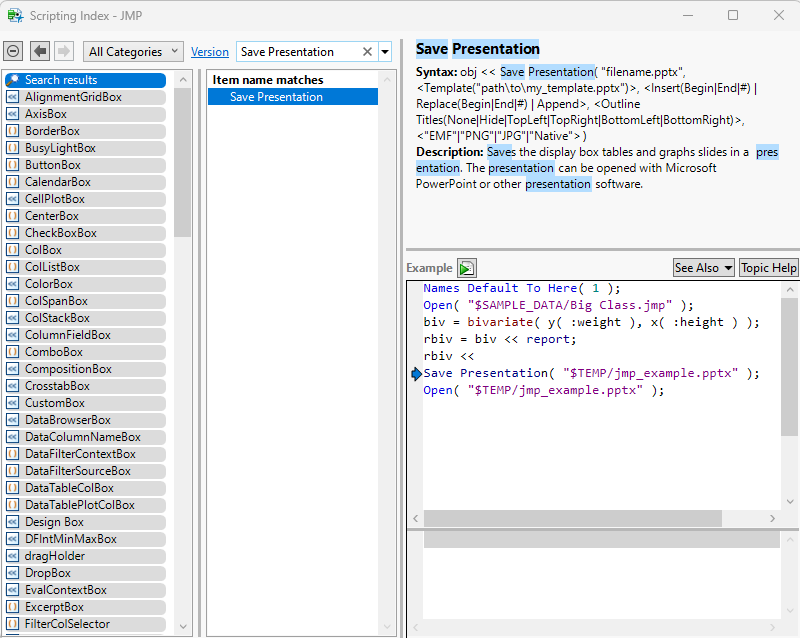Screen dimensions: 800x638
Task: Open the See Also dropdown
Action: tap(703, 268)
